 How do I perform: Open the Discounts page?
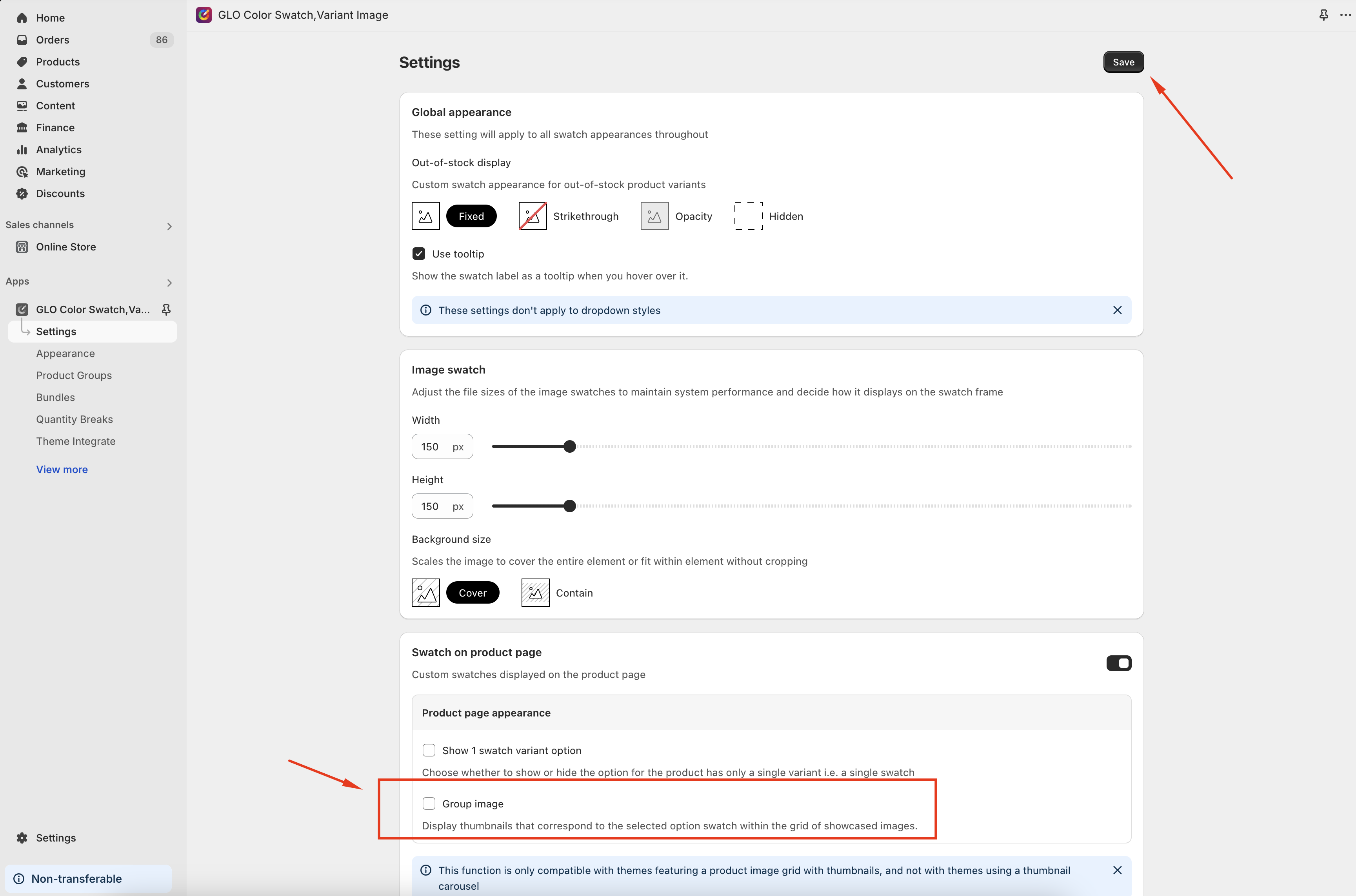click(x=60, y=194)
